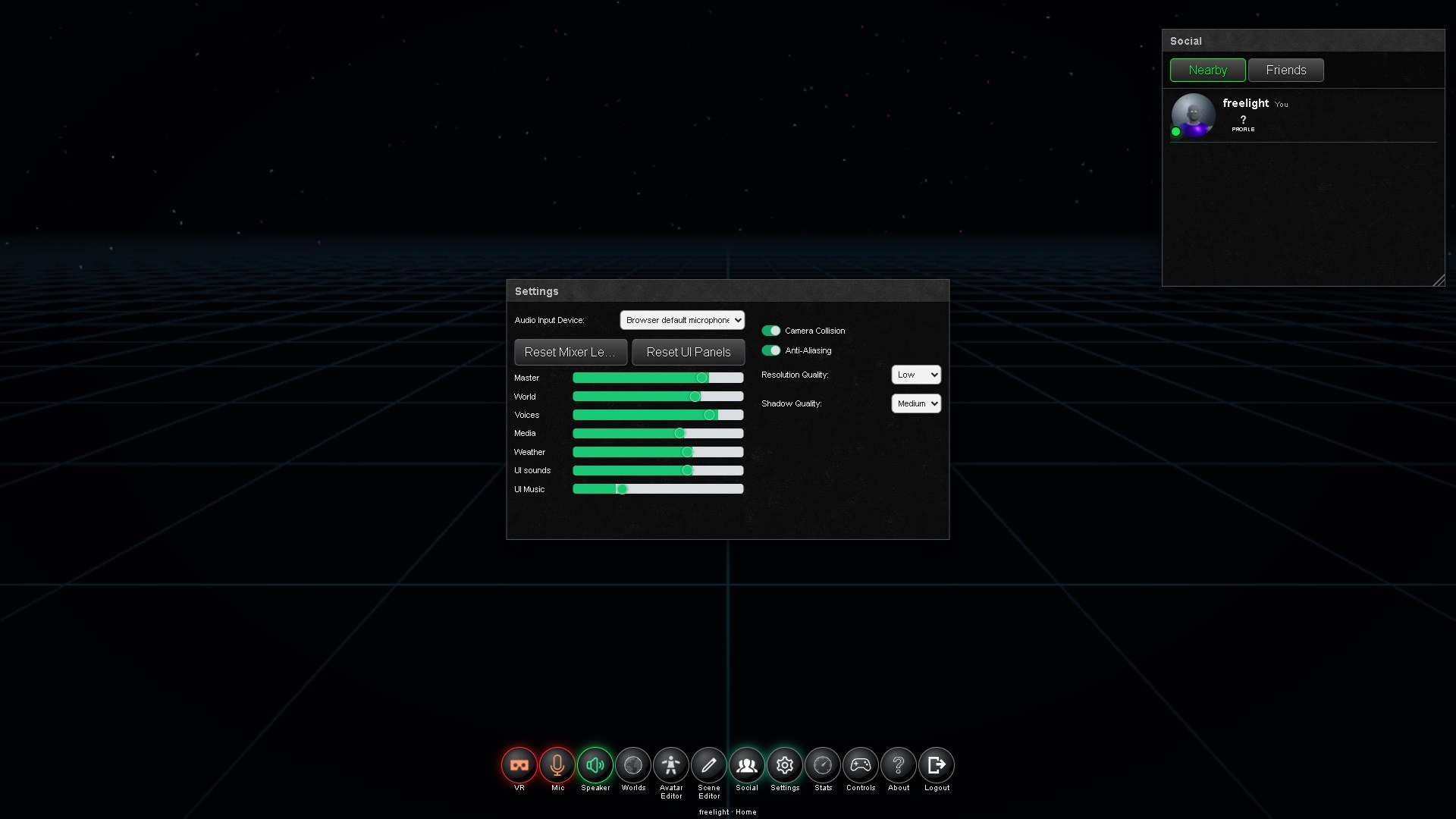Image resolution: width=1456 pixels, height=819 pixels.
Task: Click the 'freelight · Home' location text
Action: [728, 812]
